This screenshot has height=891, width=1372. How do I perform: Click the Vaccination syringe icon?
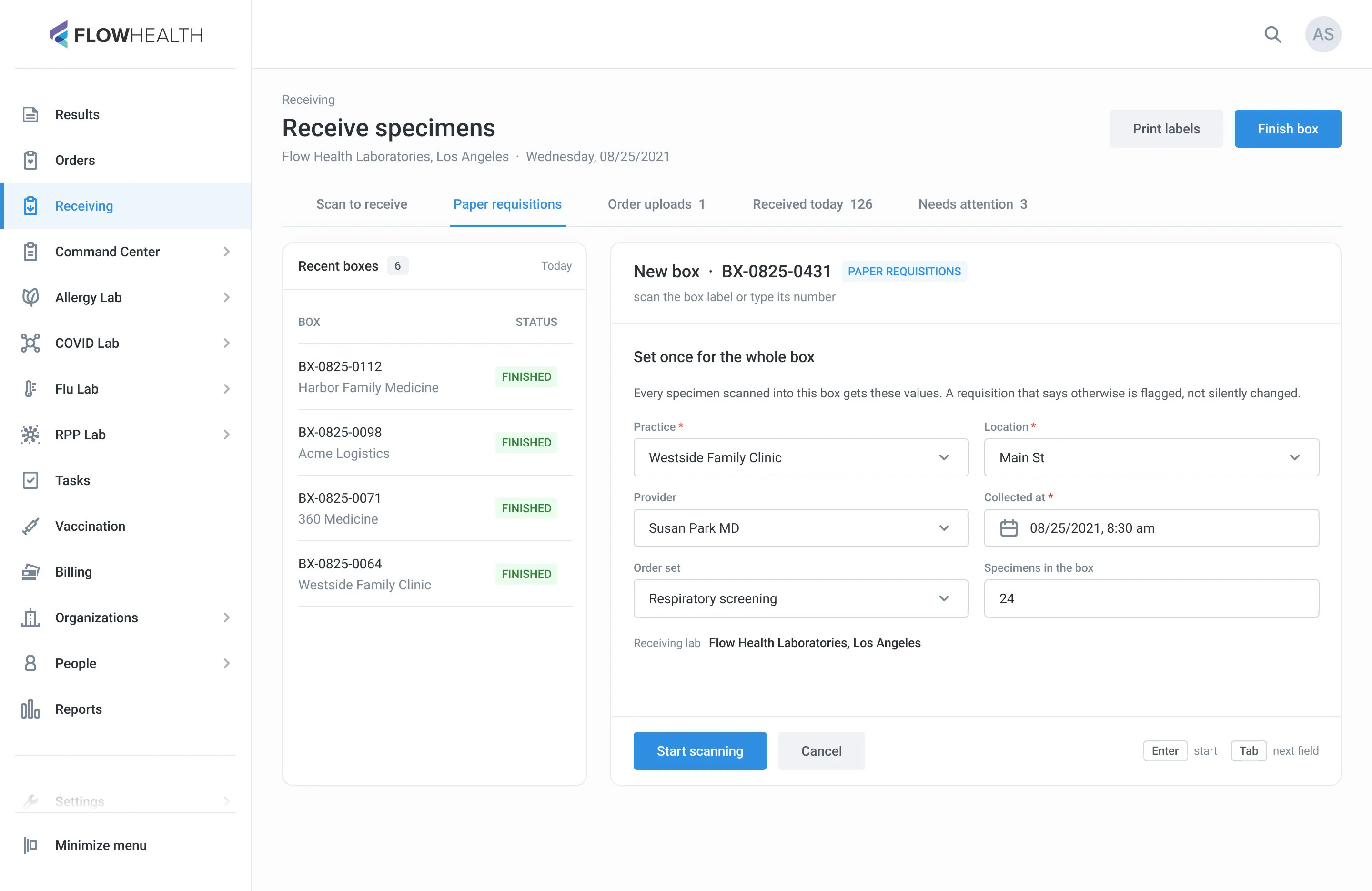[30, 526]
